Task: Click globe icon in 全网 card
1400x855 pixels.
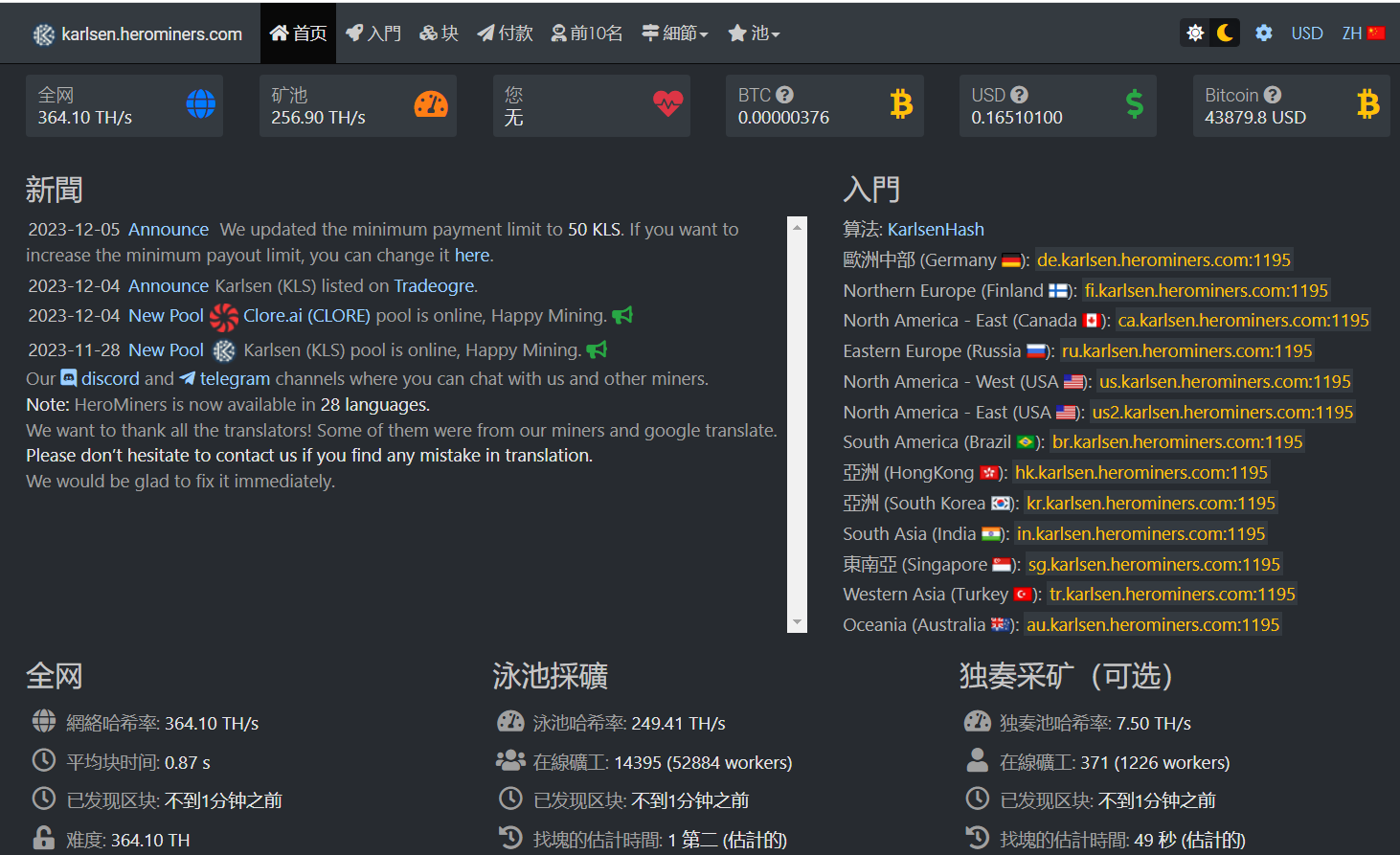Action: point(201,104)
